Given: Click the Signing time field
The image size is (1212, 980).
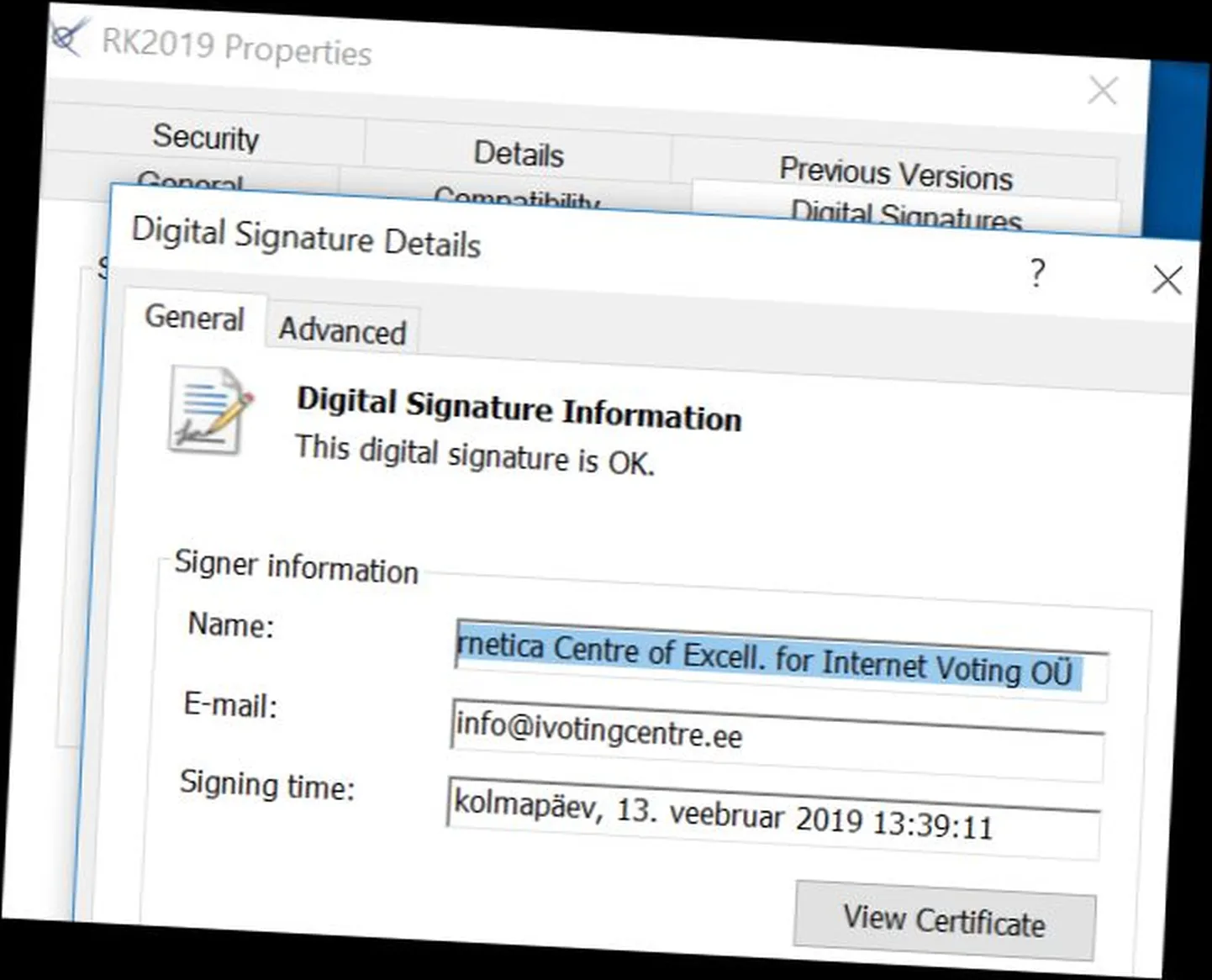Looking at the screenshot, I should pos(773,818).
